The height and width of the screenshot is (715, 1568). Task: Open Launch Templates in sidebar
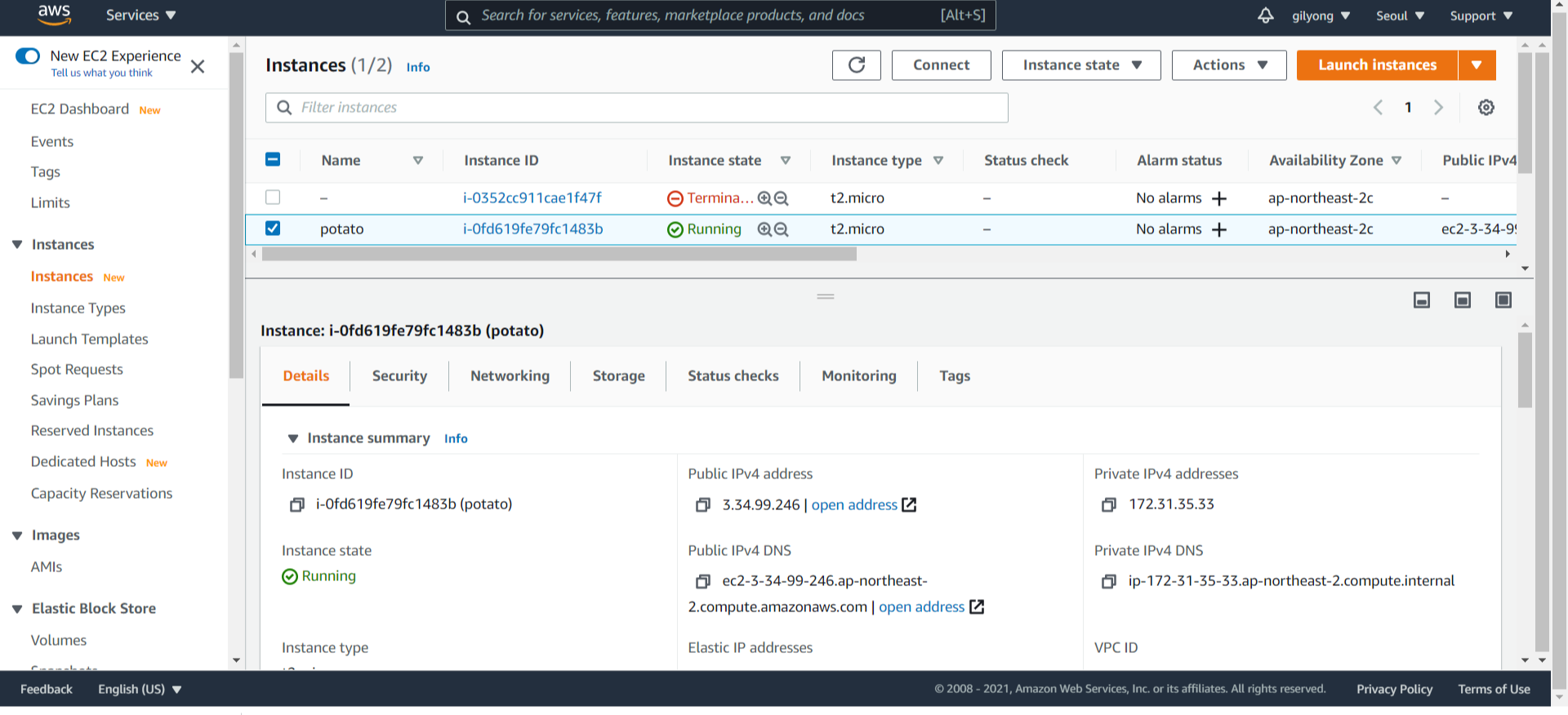tap(90, 340)
